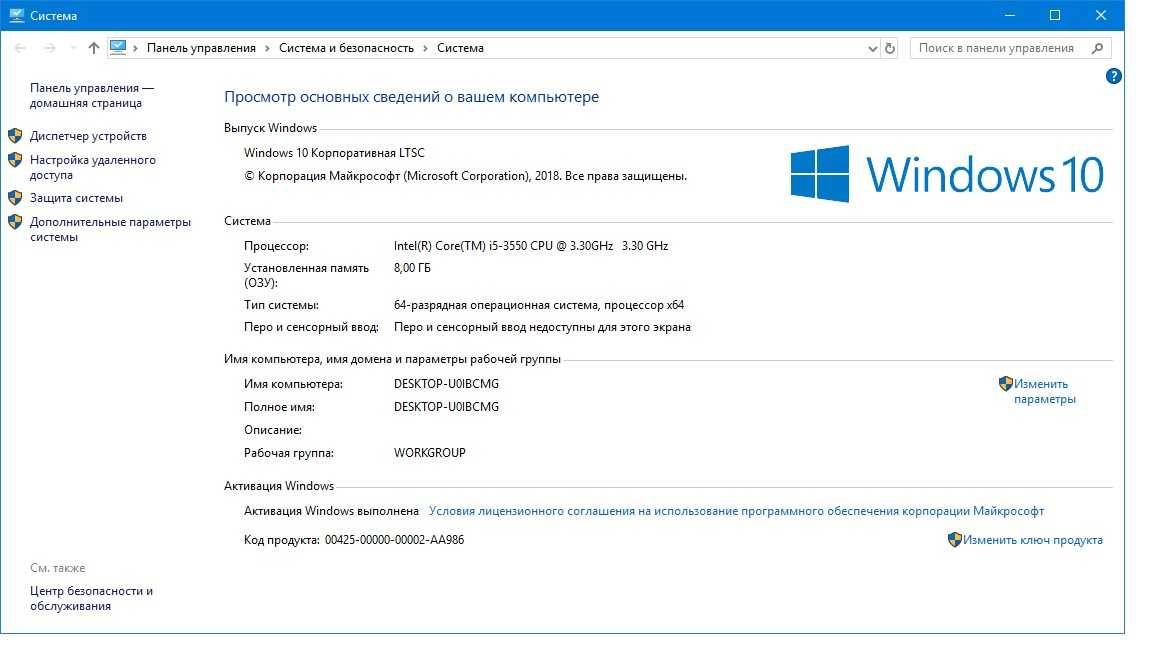Open the 'Система и безопасность' breadcrumb
Screen dimensions: 1152x648
[346, 48]
